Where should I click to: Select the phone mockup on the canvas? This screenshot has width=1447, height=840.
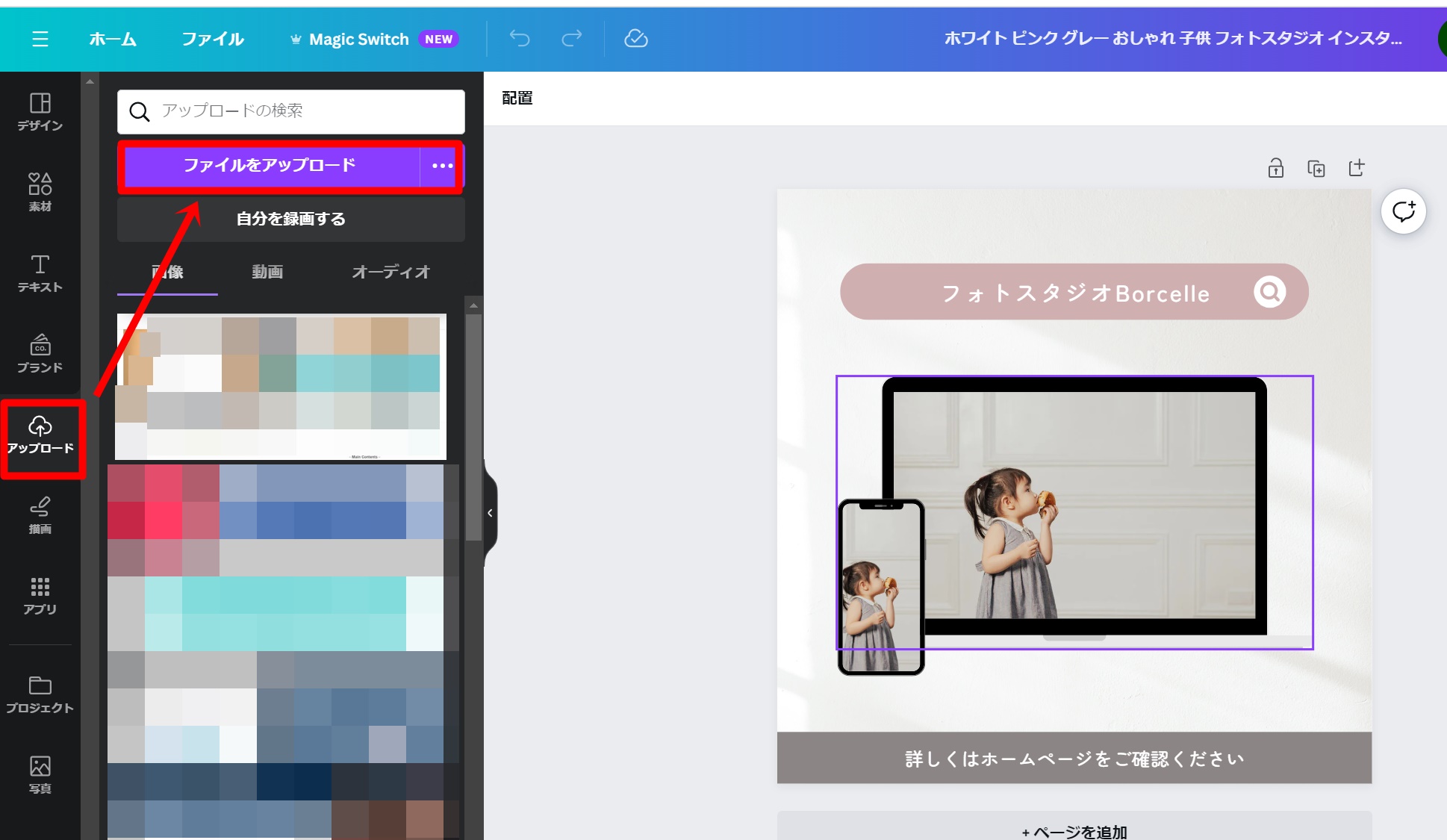pyautogui.click(x=881, y=587)
